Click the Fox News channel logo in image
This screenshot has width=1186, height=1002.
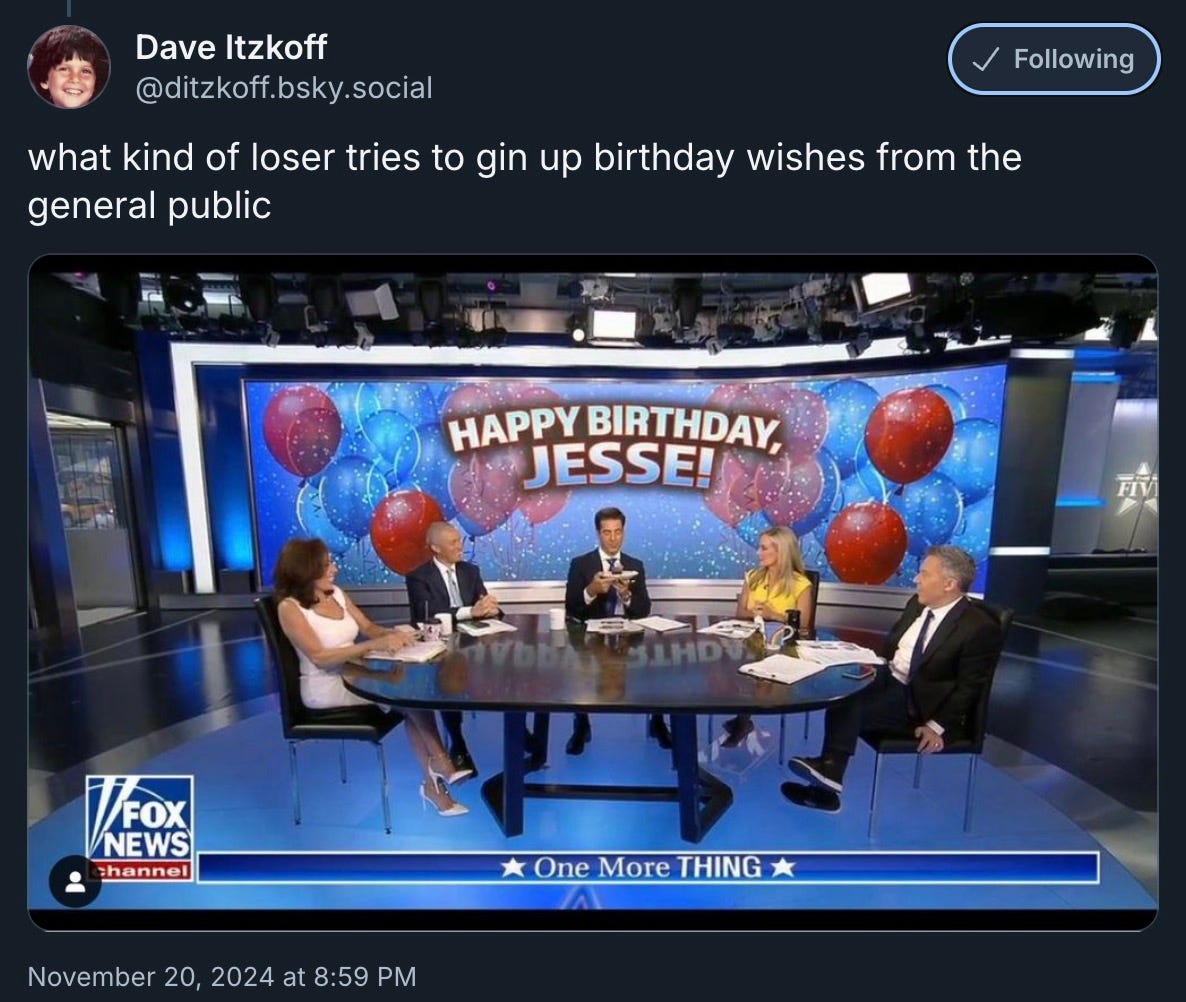(x=140, y=828)
